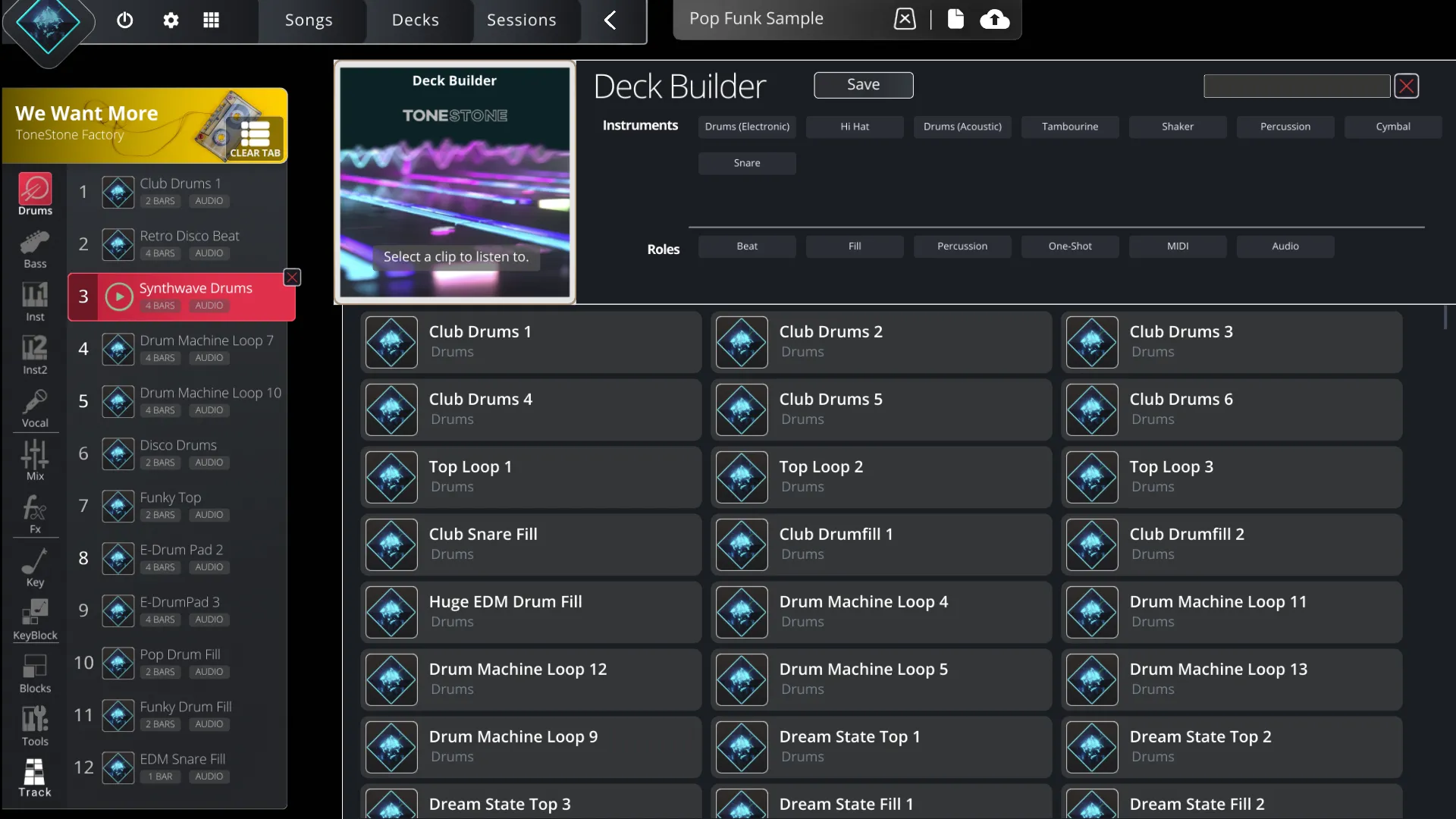Click the Deck Builder cover artwork
This screenshot has width=1456, height=819.
454,182
